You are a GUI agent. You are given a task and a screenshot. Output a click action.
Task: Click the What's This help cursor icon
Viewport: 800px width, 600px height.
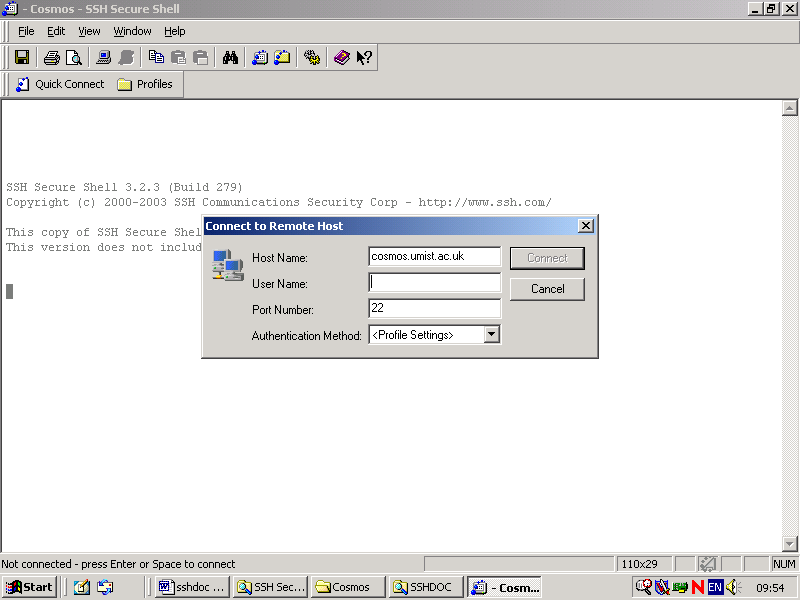point(365,58)
